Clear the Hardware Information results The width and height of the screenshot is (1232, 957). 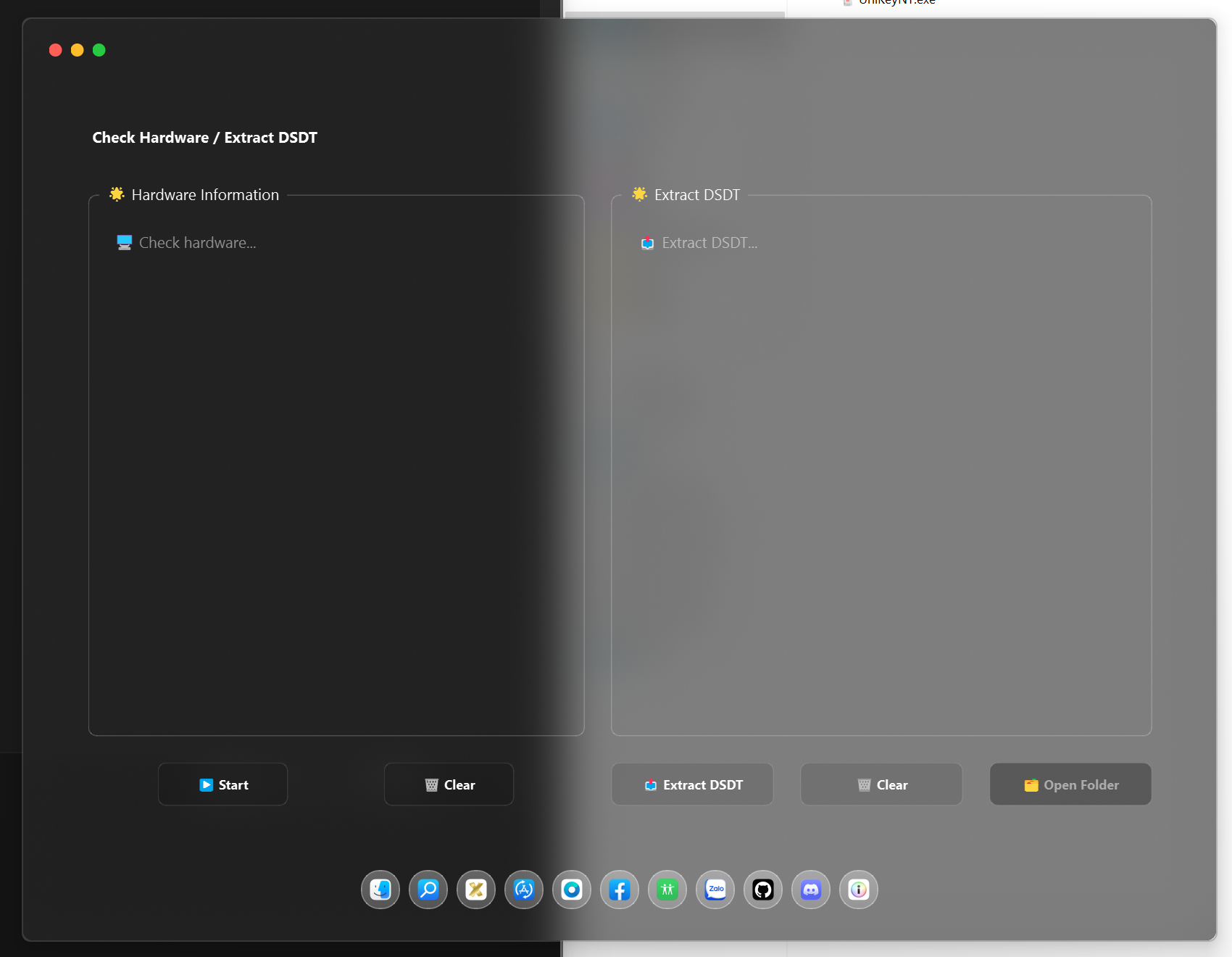[x=449, y=784]
